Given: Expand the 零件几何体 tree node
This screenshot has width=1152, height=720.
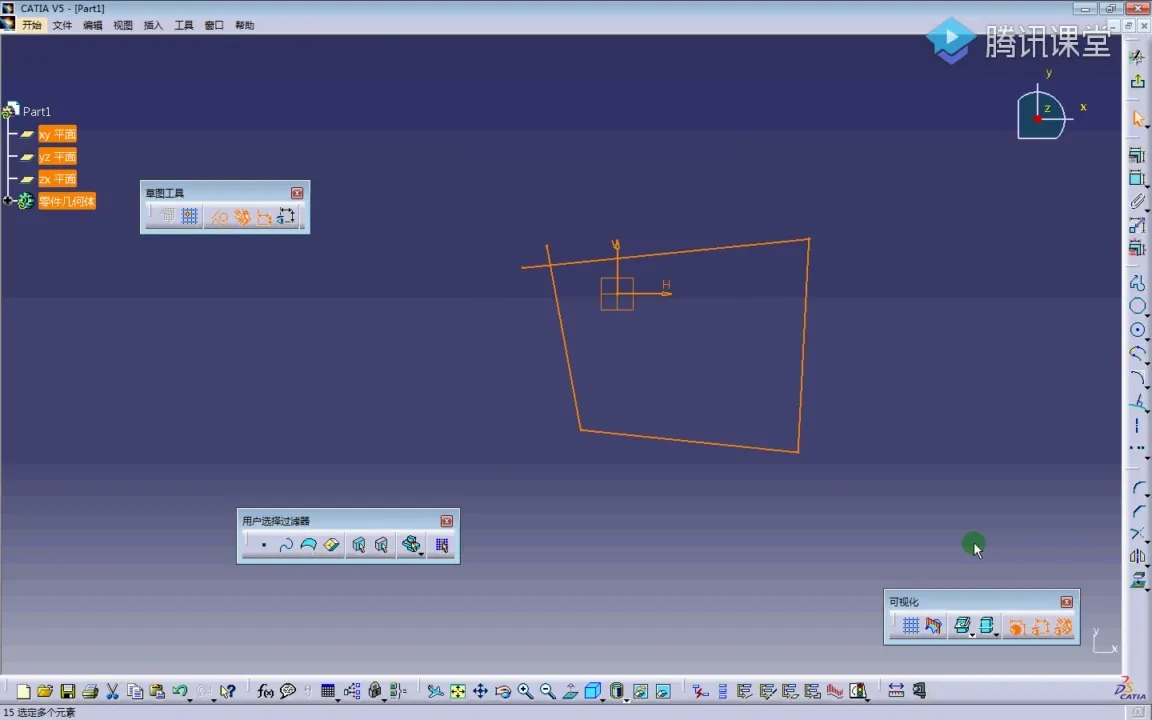Looking at the screenshot, I should [x=8, y=201].
